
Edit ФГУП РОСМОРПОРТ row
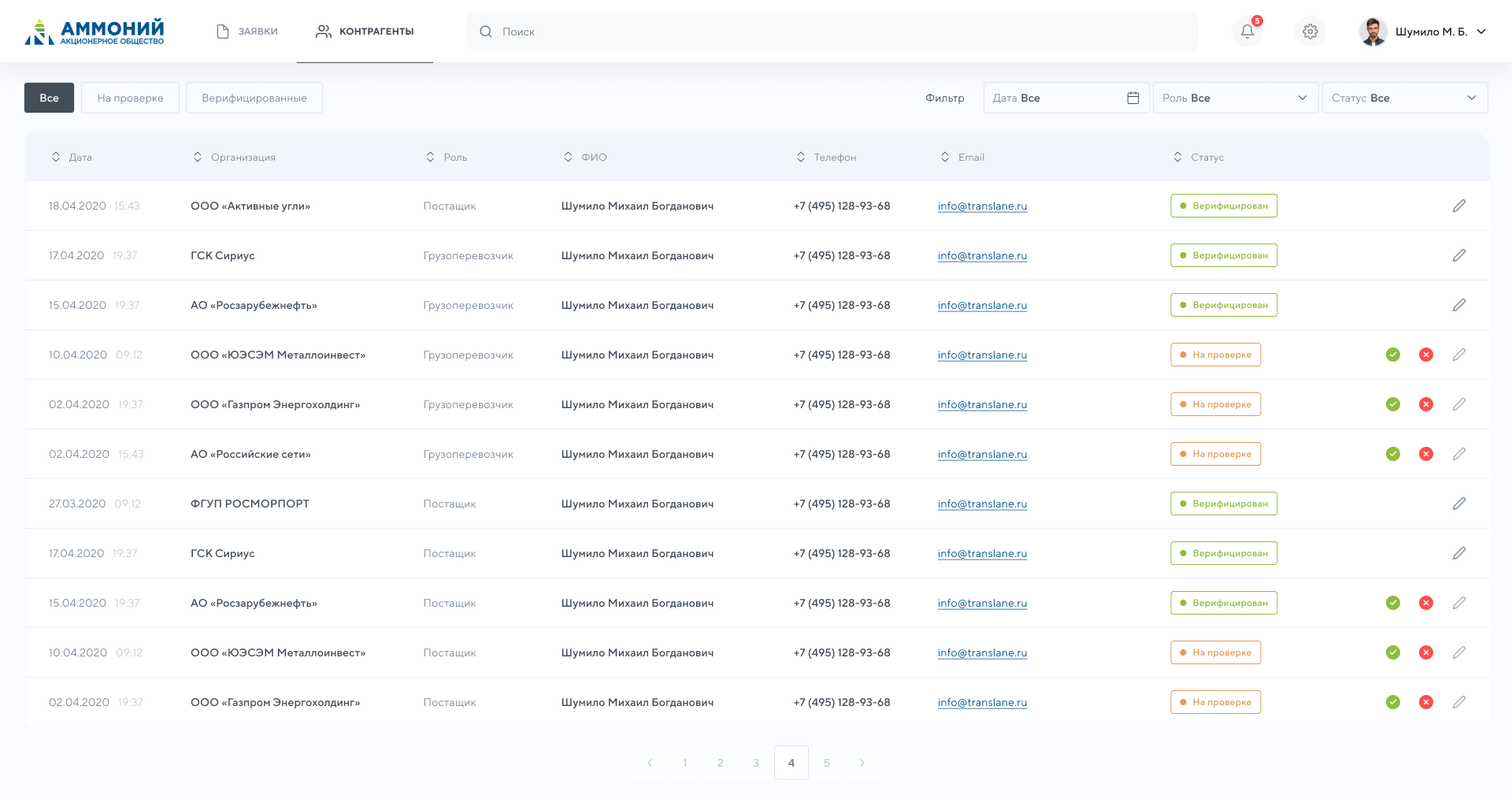pyautogui.click(x=1459, y=504)
